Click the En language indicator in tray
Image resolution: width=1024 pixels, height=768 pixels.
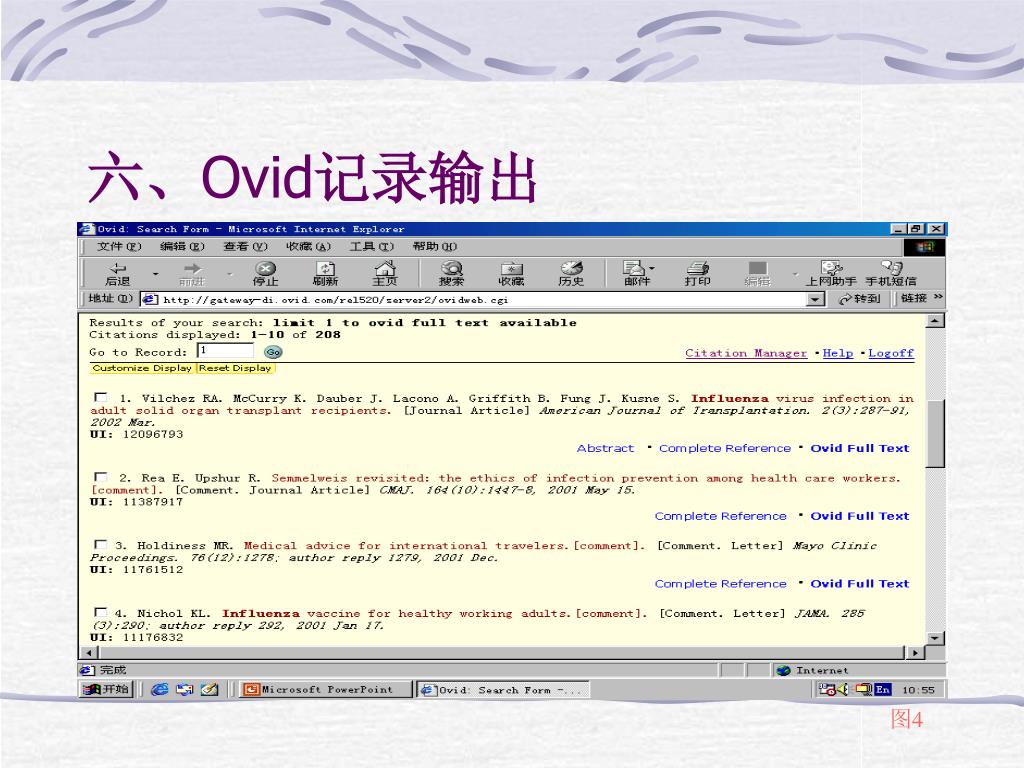[x=882, y=689]
